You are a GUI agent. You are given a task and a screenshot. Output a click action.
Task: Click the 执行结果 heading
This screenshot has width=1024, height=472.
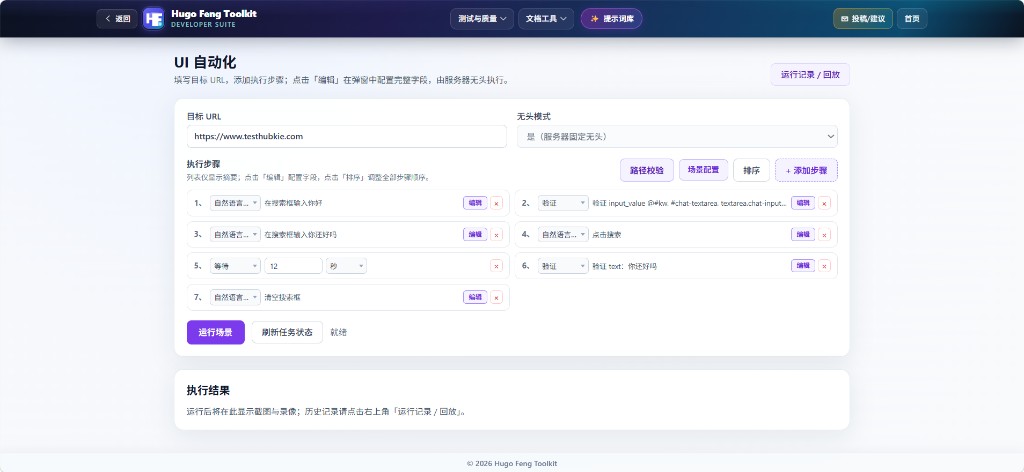208,390
